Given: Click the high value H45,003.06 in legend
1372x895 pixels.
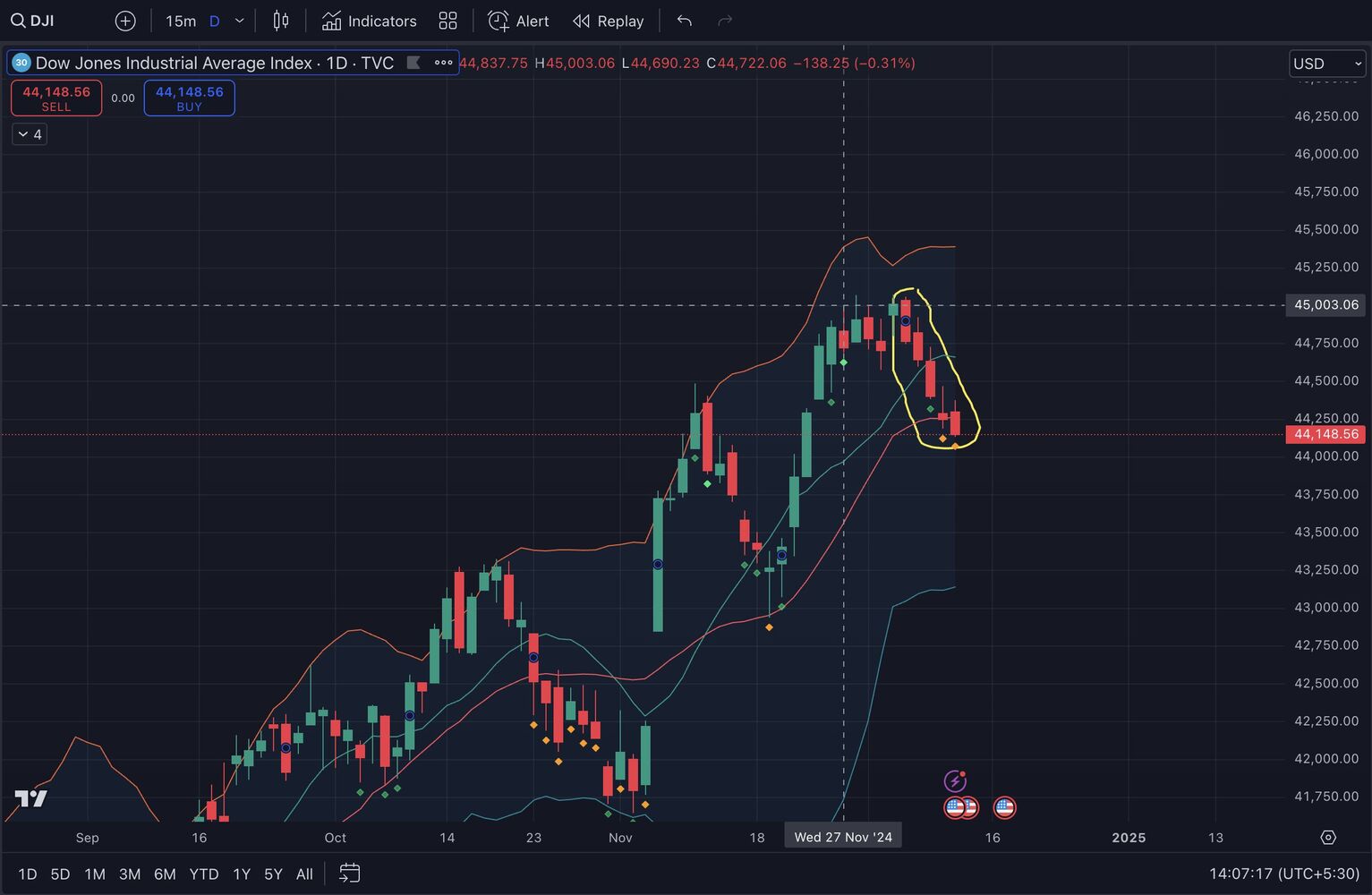Looking at the screenshot, I should point(575,63).
